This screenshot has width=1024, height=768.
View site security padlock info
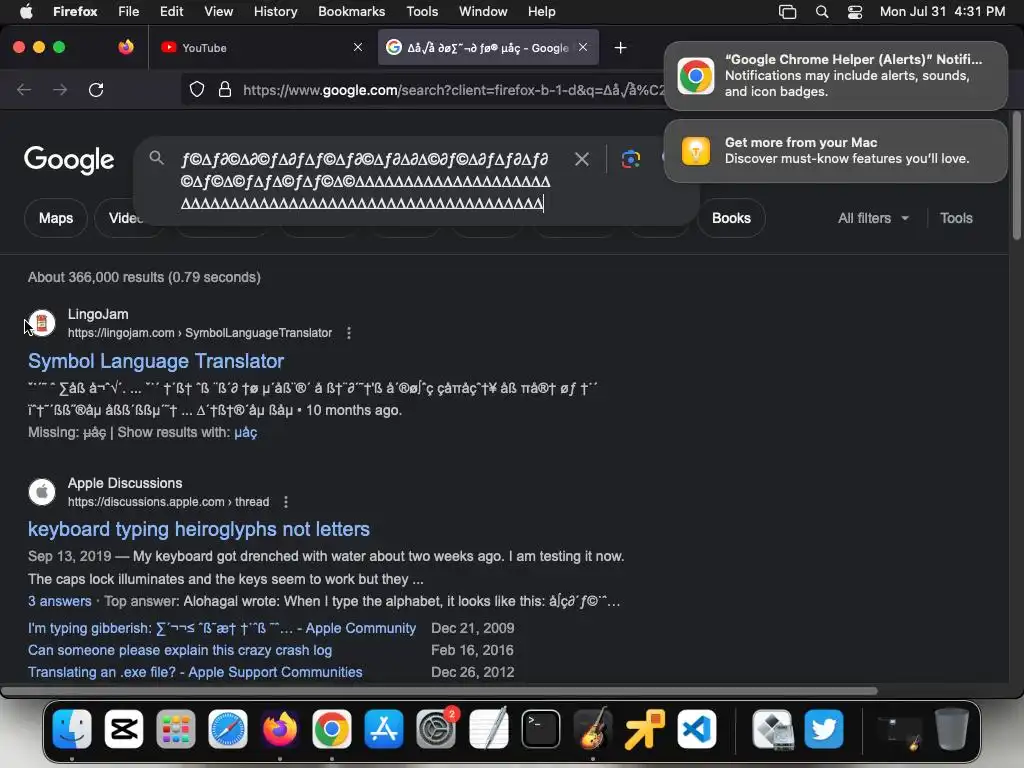[225, 89]
